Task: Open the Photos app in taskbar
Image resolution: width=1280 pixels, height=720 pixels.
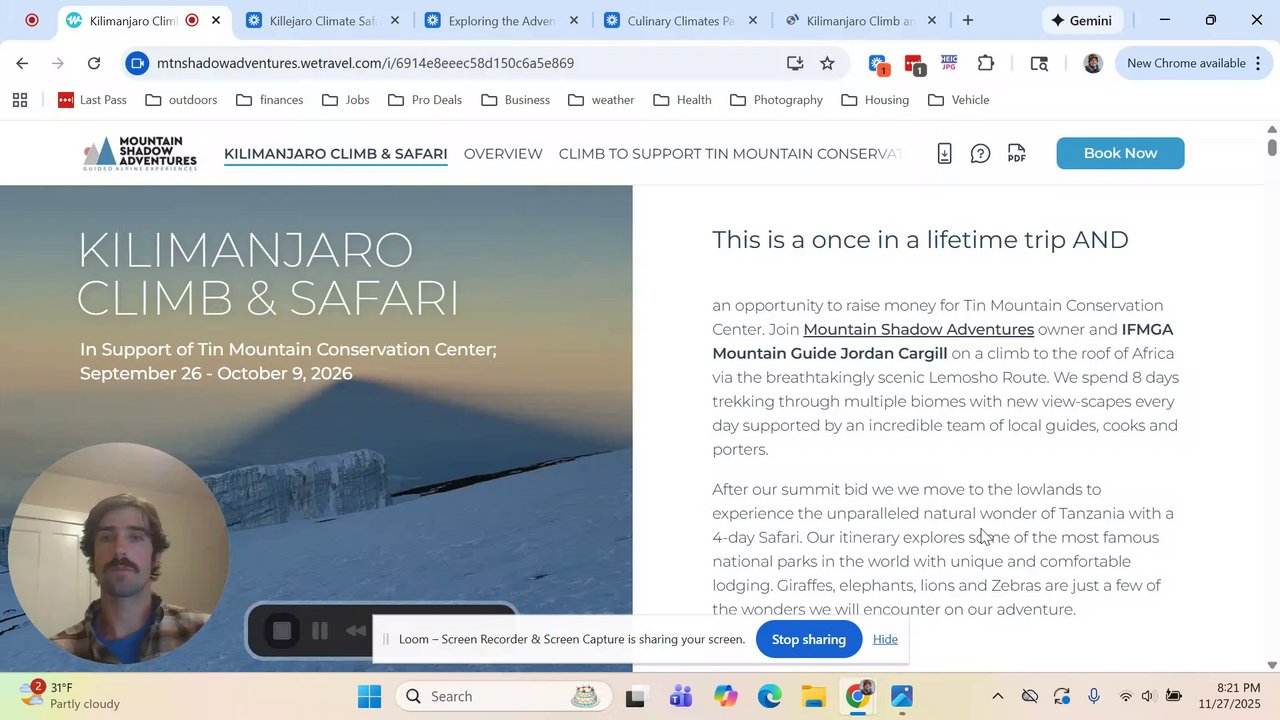Action: [901, 696]
